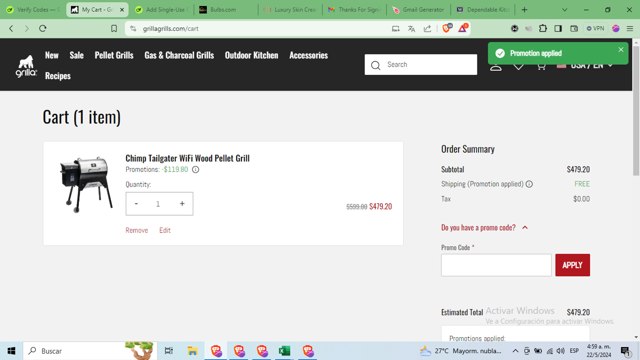Close the My Cart tab
Screen dimensions: 640x360
pos(122,9)
